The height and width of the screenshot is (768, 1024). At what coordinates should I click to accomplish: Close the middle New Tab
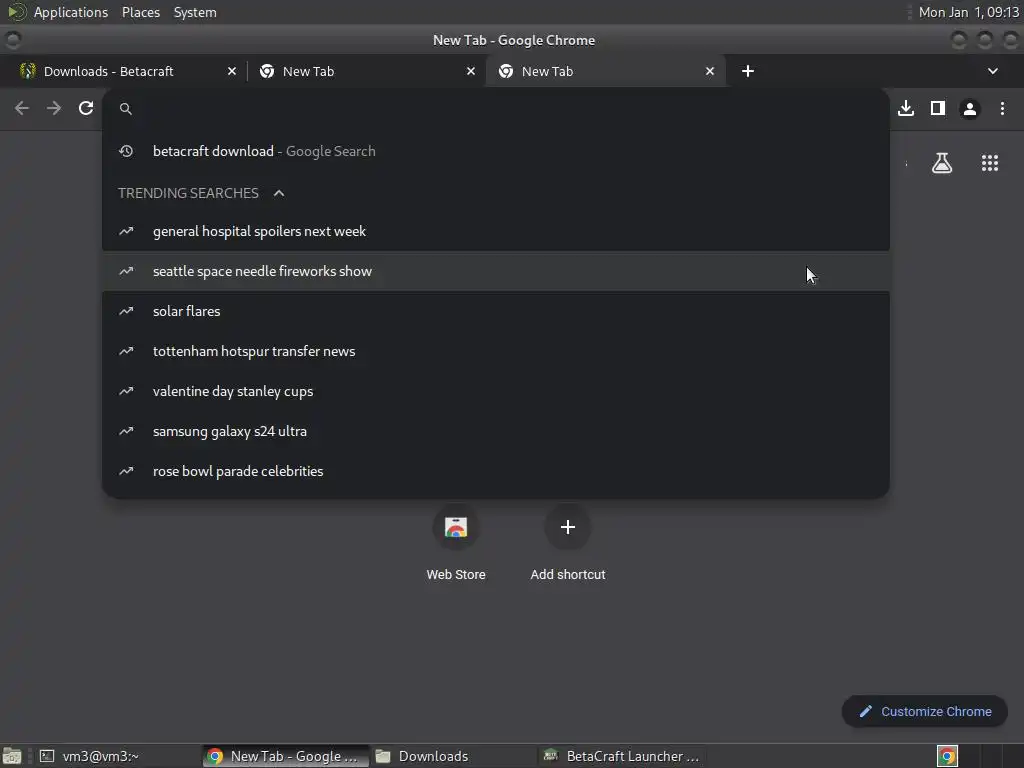point(471,71)
